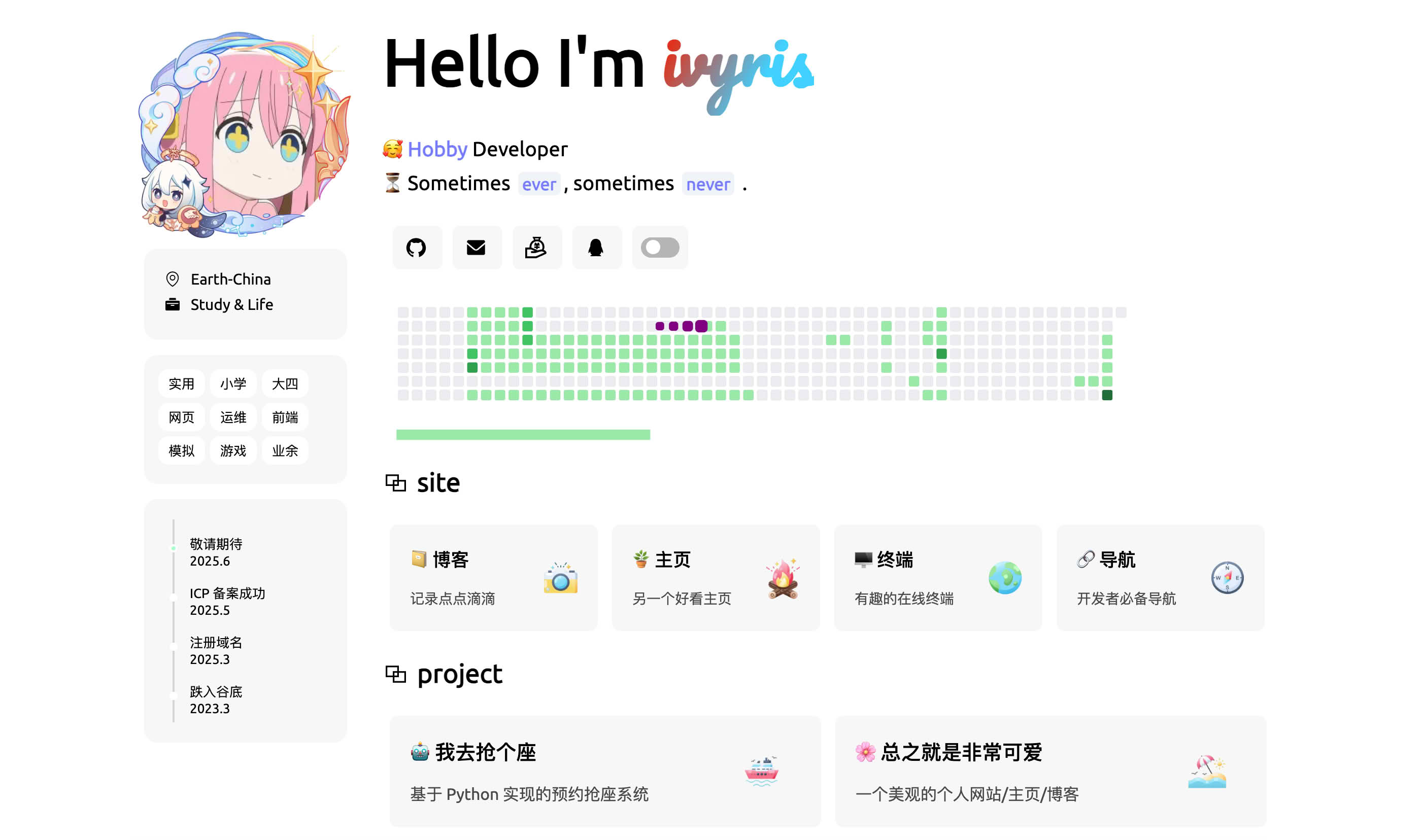Open the GitHub profile icon
This screenshot has height=840, width=1425.
[x=416, y=248]
